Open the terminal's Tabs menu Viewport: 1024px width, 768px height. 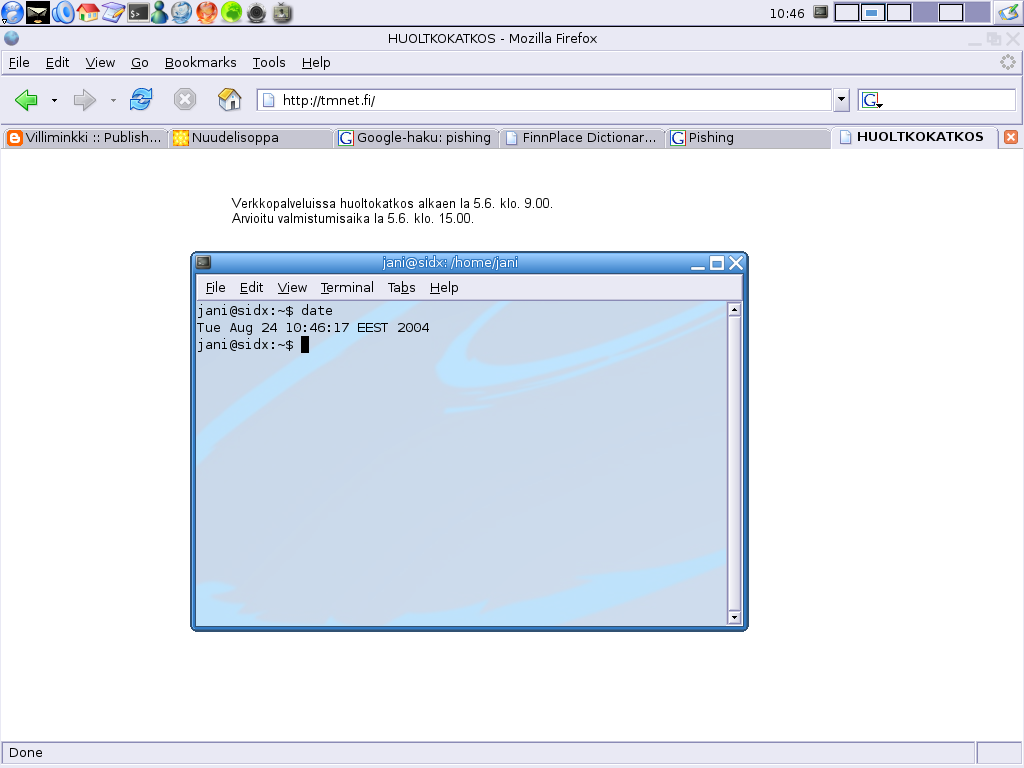[401, 288]
